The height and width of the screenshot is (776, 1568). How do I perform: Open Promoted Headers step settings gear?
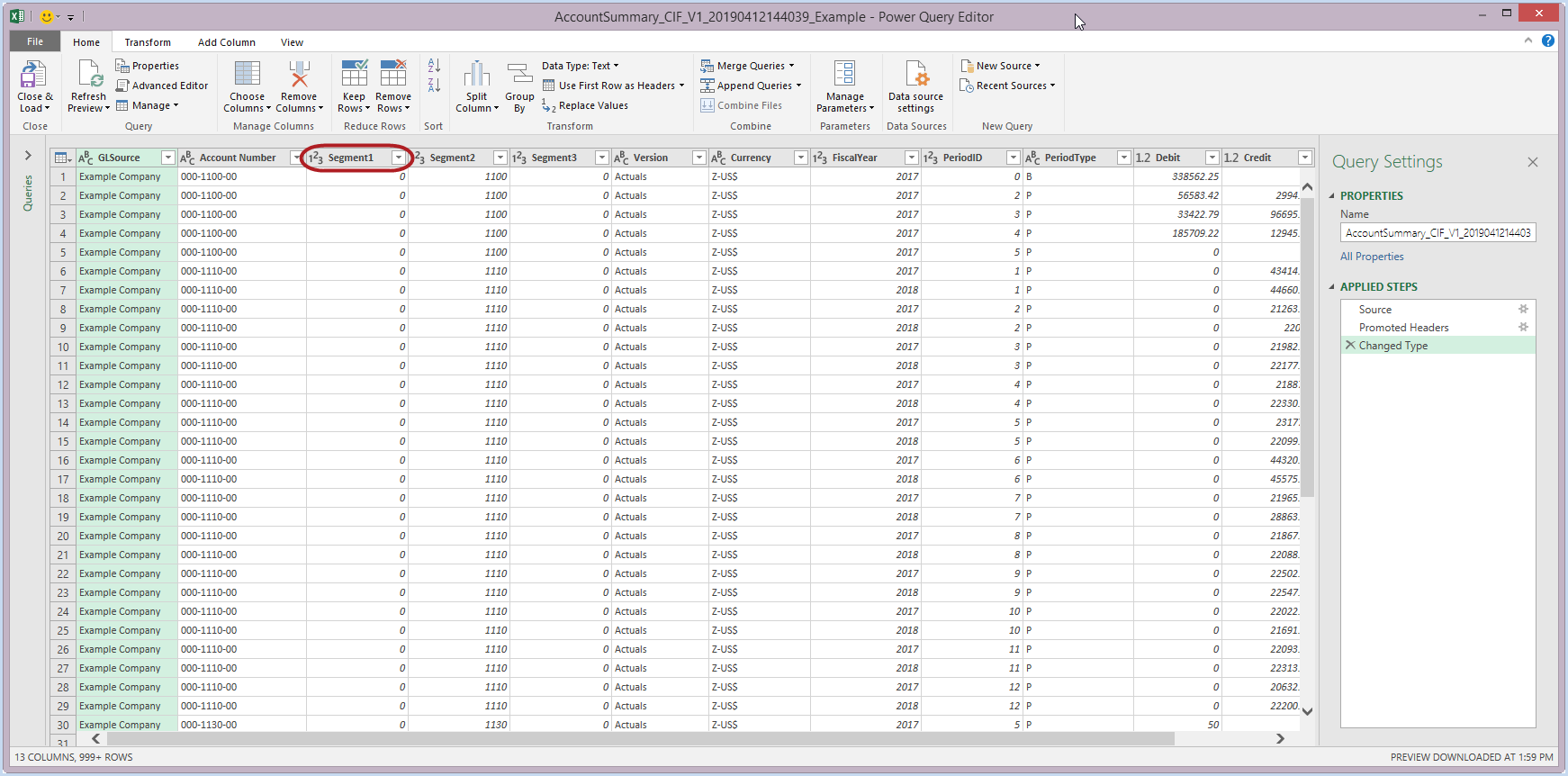pyautogui.click(x=1524, y=327)
